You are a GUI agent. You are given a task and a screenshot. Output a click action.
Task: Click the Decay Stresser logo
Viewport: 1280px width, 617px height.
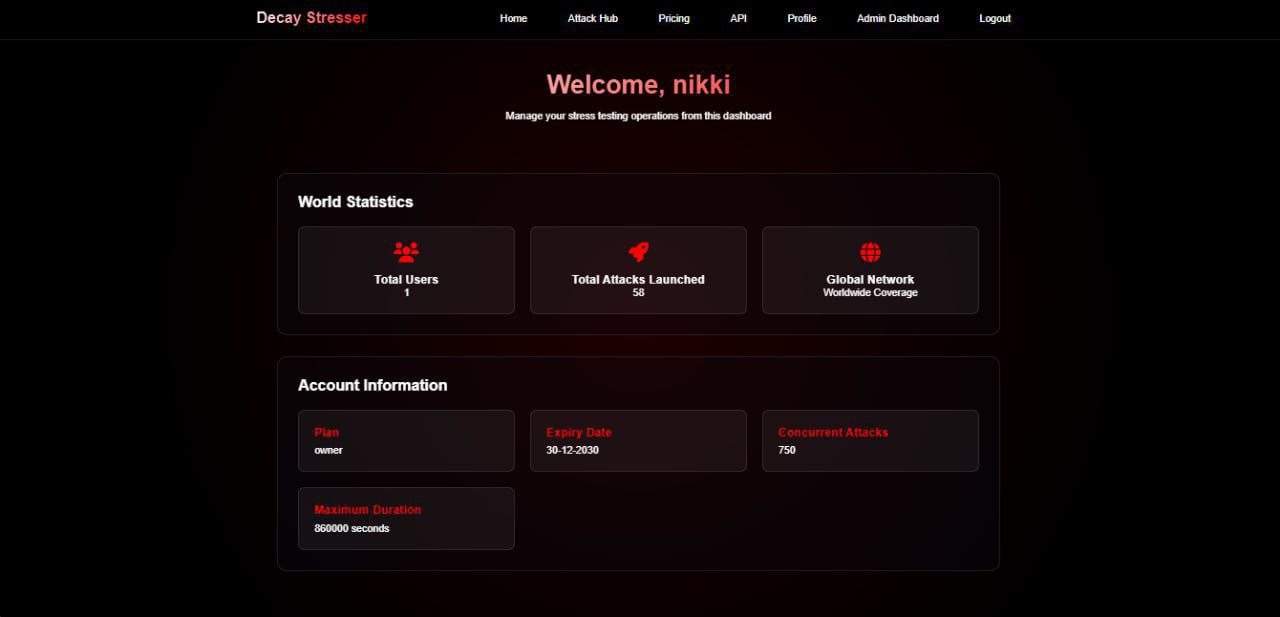(x=311, y=18)
